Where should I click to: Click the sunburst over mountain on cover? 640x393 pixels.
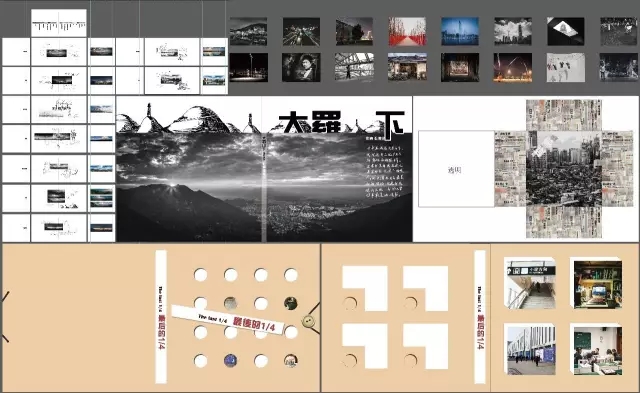tap(172, 186)
